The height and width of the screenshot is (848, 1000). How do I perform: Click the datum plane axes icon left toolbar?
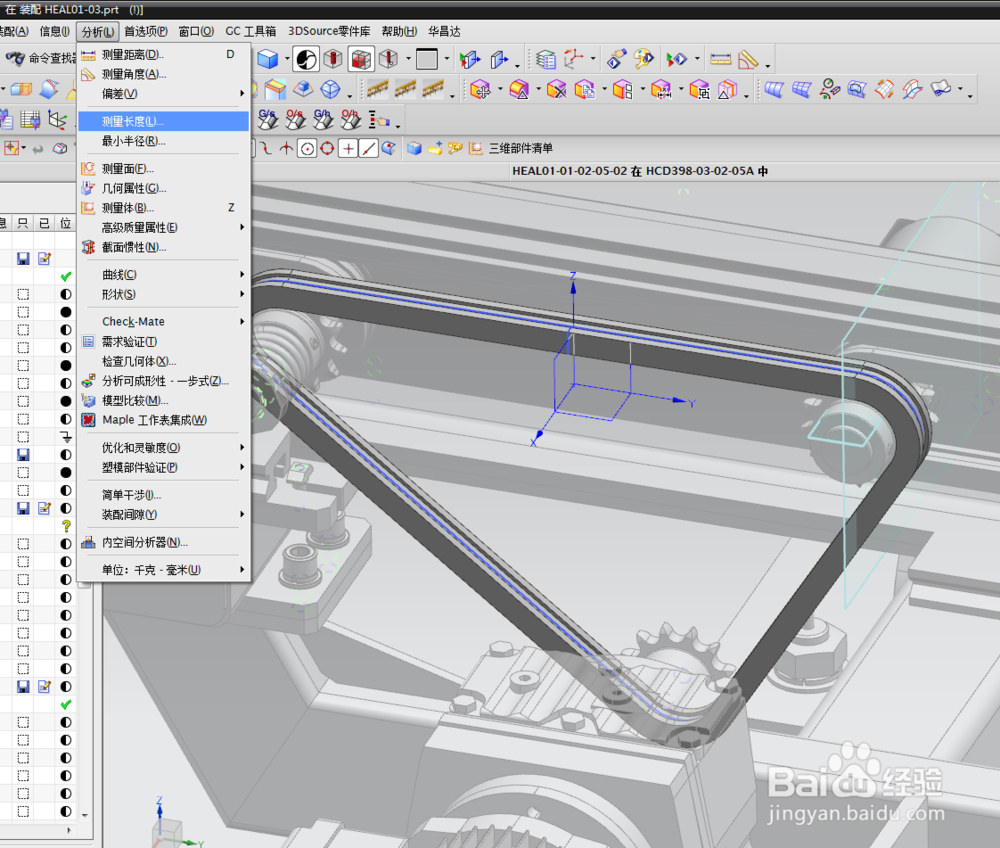[x=57, y=119]
